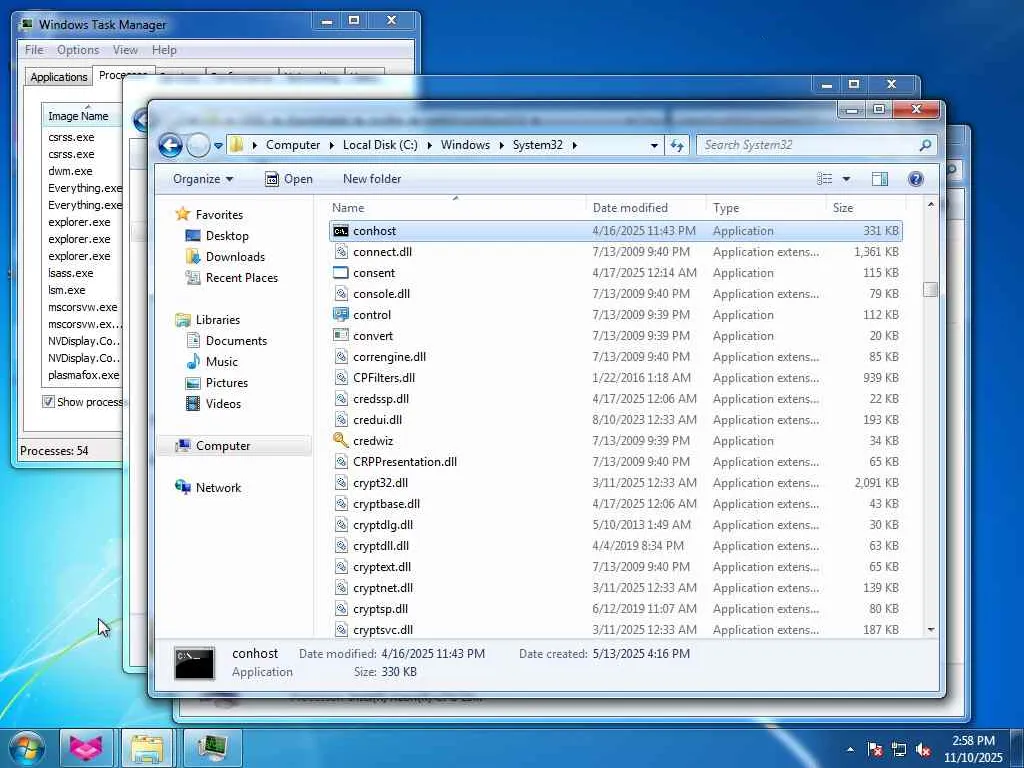Select the convert application icon

(x=340, y=335)
